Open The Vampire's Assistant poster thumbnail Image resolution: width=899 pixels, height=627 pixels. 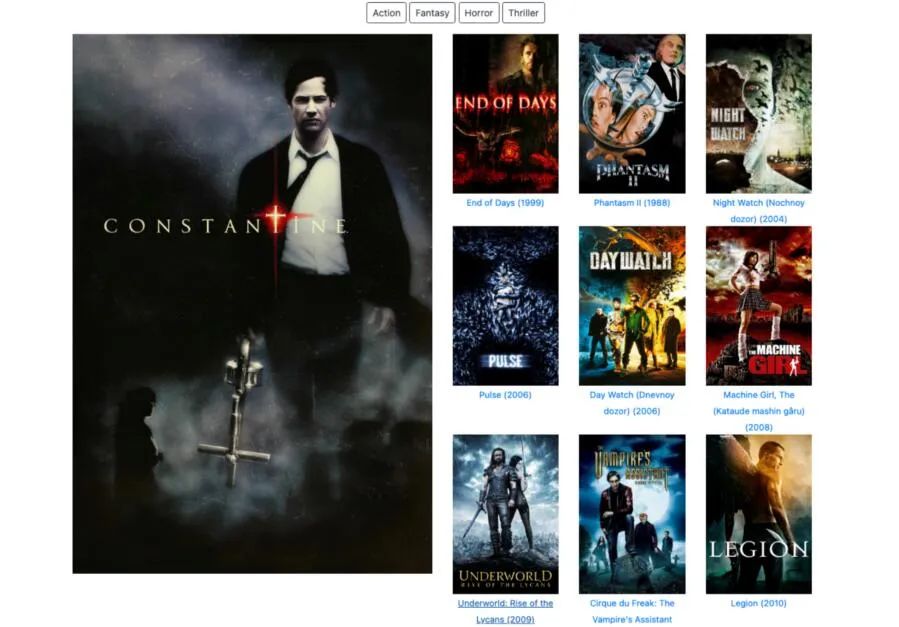632,514
